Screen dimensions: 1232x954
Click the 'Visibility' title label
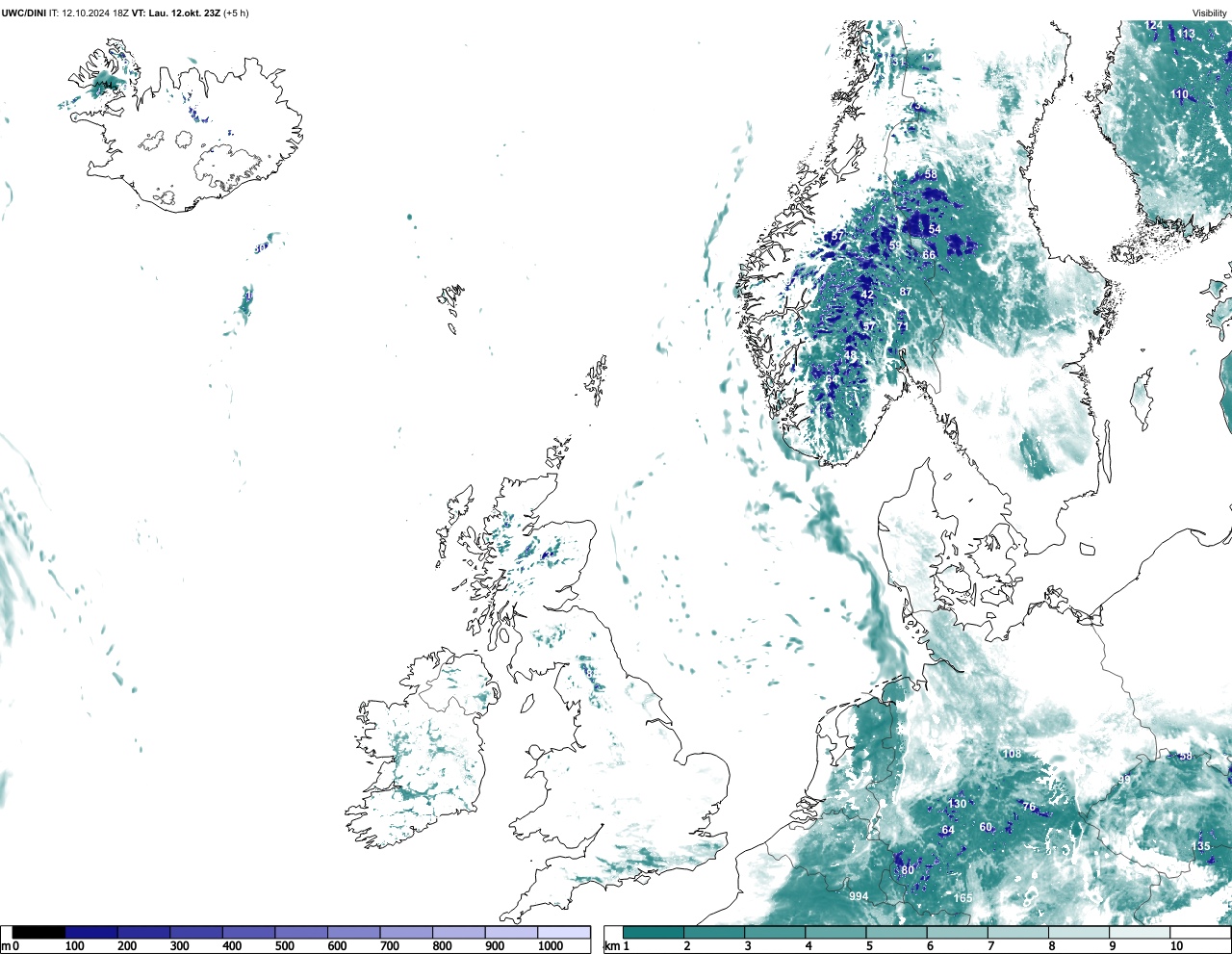[x=1210, y=13]
